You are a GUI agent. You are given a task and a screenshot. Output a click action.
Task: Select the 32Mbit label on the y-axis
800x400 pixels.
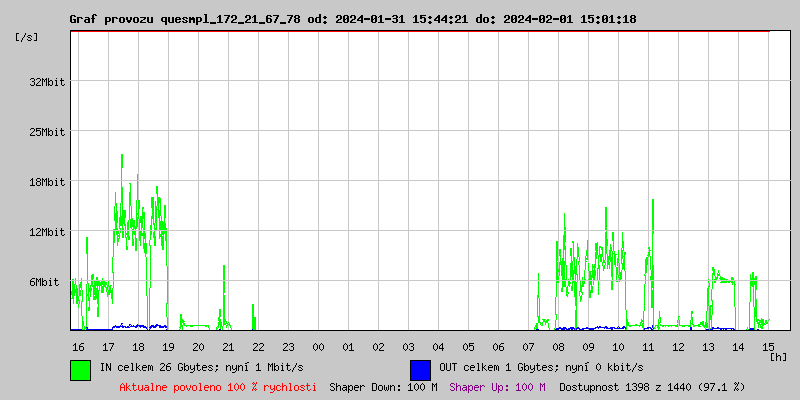[x=47, y=82]
